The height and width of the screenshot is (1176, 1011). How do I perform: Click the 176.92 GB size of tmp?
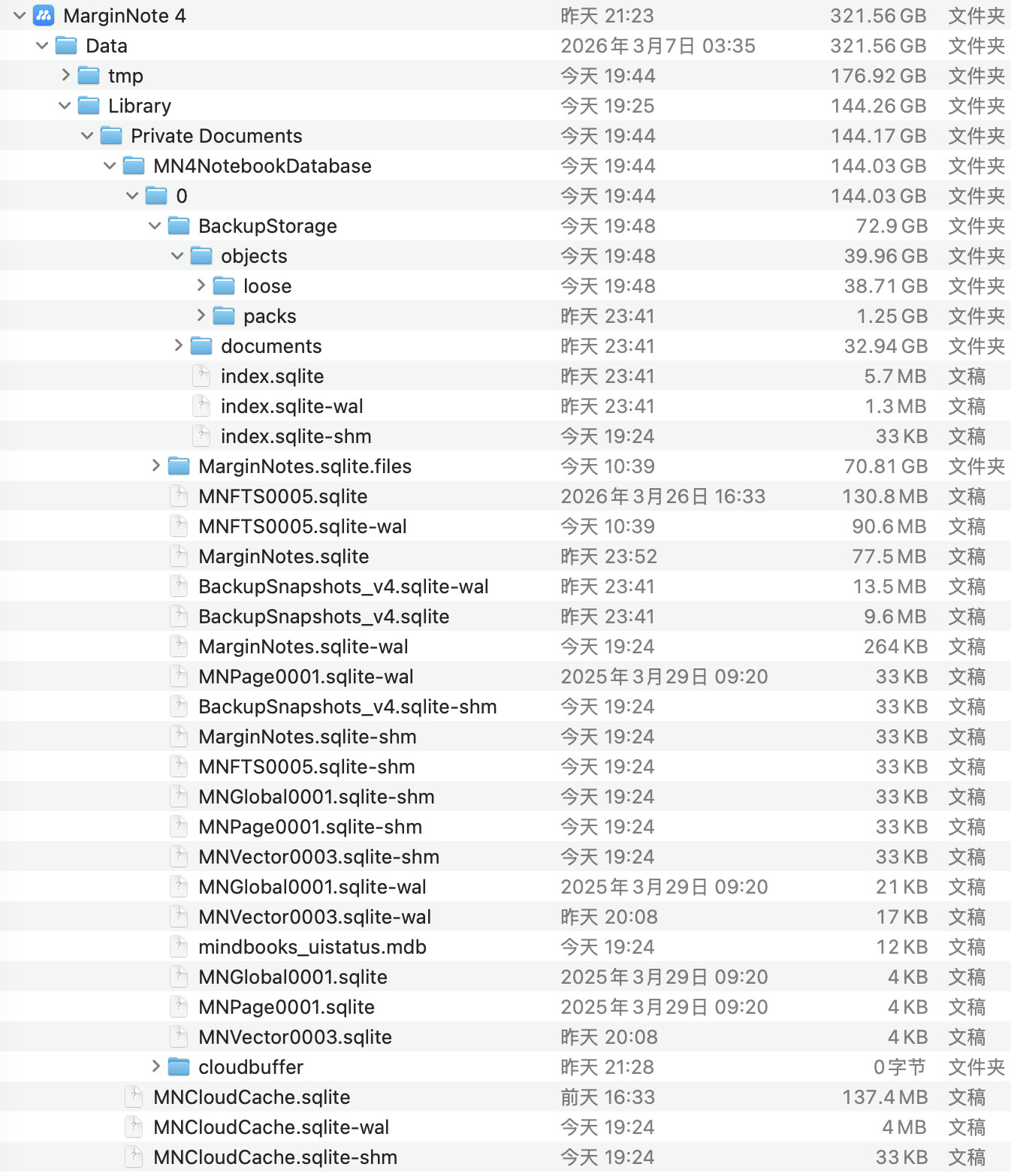[878, 76]
